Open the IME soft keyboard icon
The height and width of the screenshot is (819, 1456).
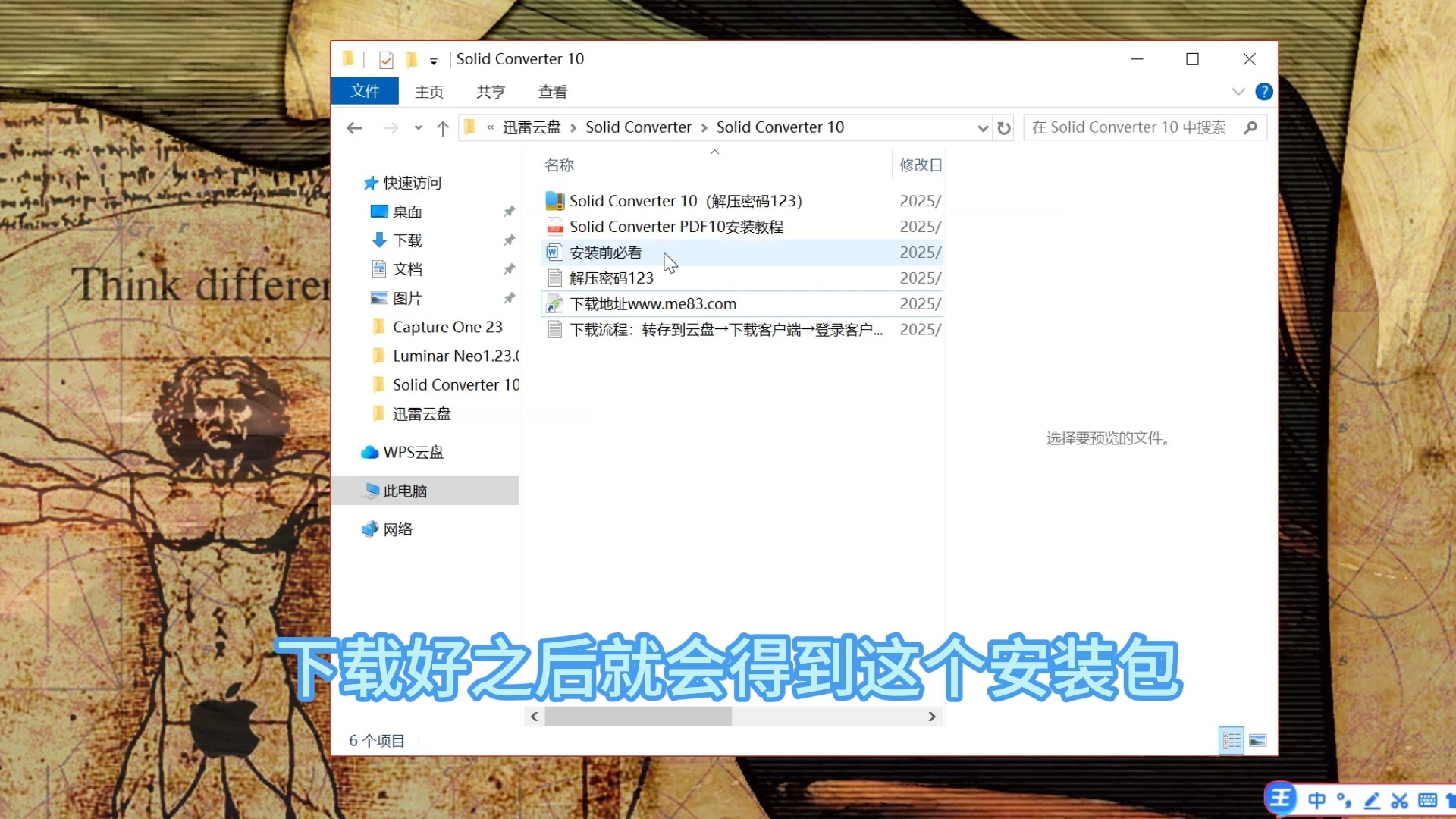tap(1427, 801)
